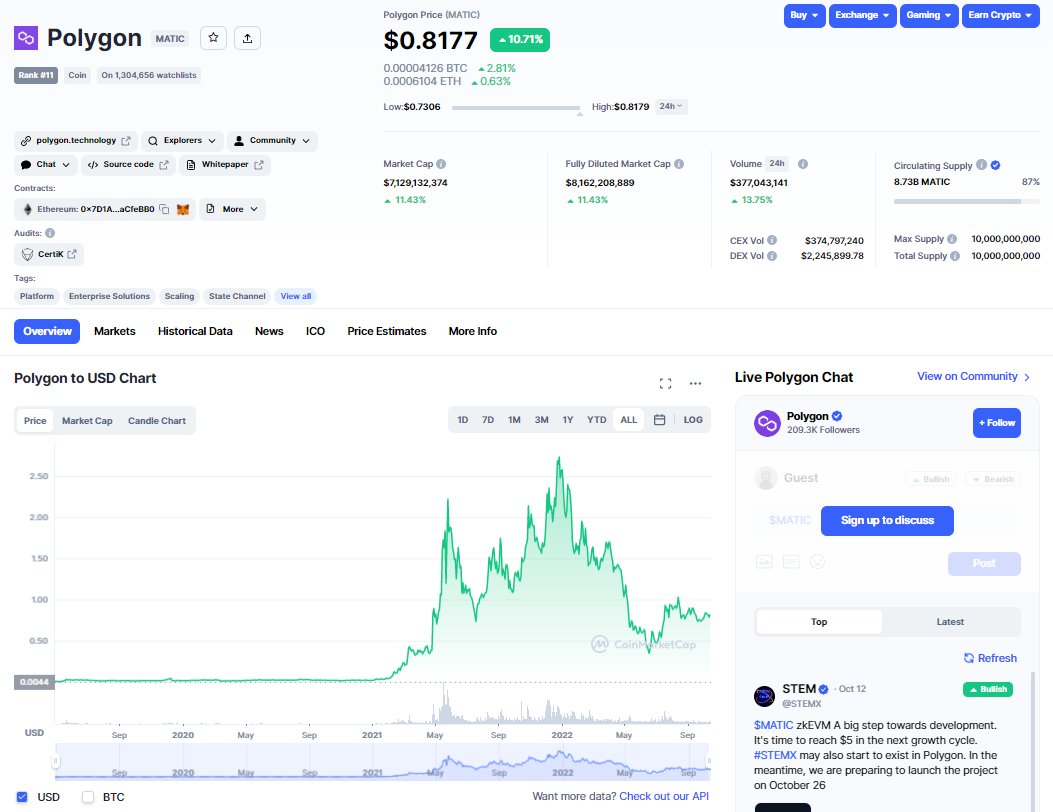
Task: Select the 1D chart range
Action: 463,420
